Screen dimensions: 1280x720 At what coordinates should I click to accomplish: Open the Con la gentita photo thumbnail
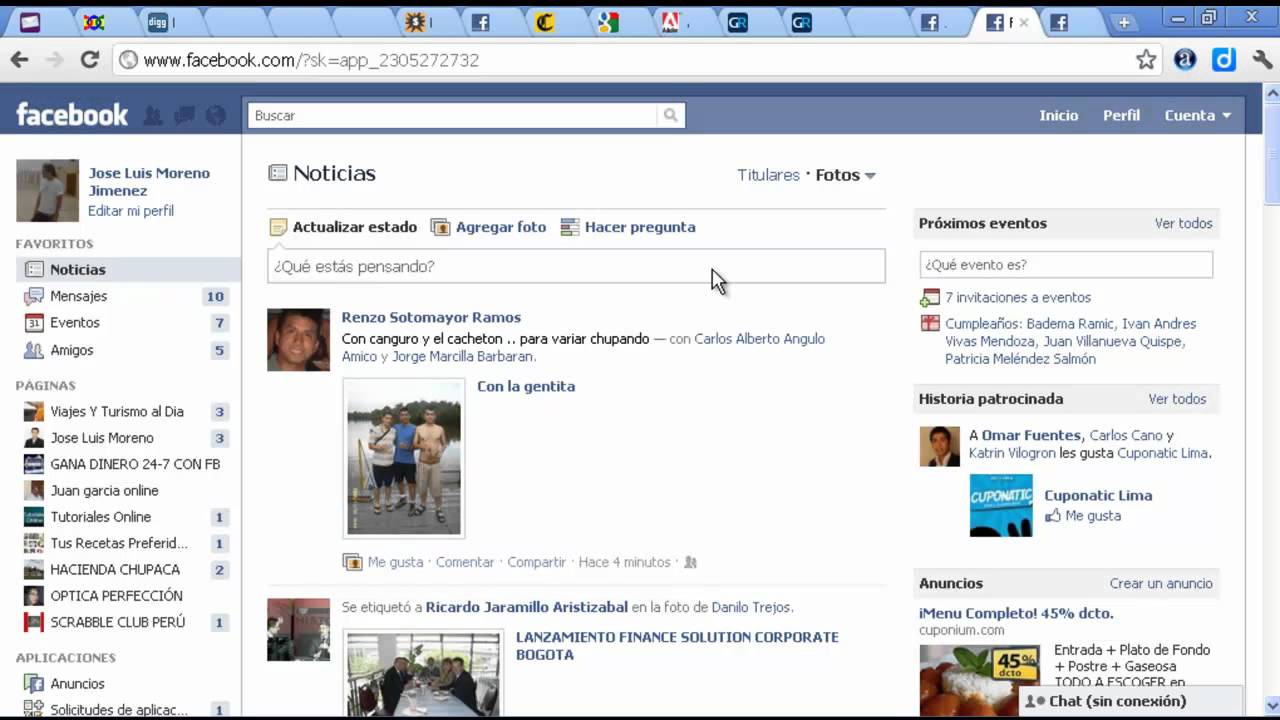point(404,458)
